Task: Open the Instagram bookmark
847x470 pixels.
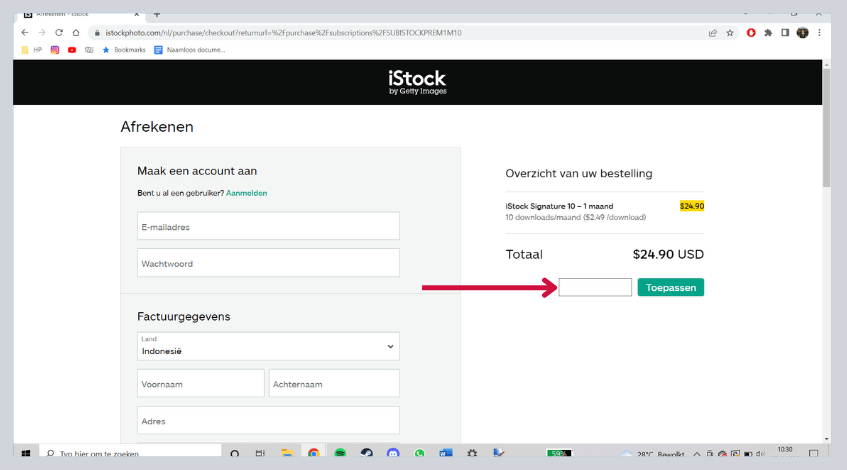Action: [55, 50]
